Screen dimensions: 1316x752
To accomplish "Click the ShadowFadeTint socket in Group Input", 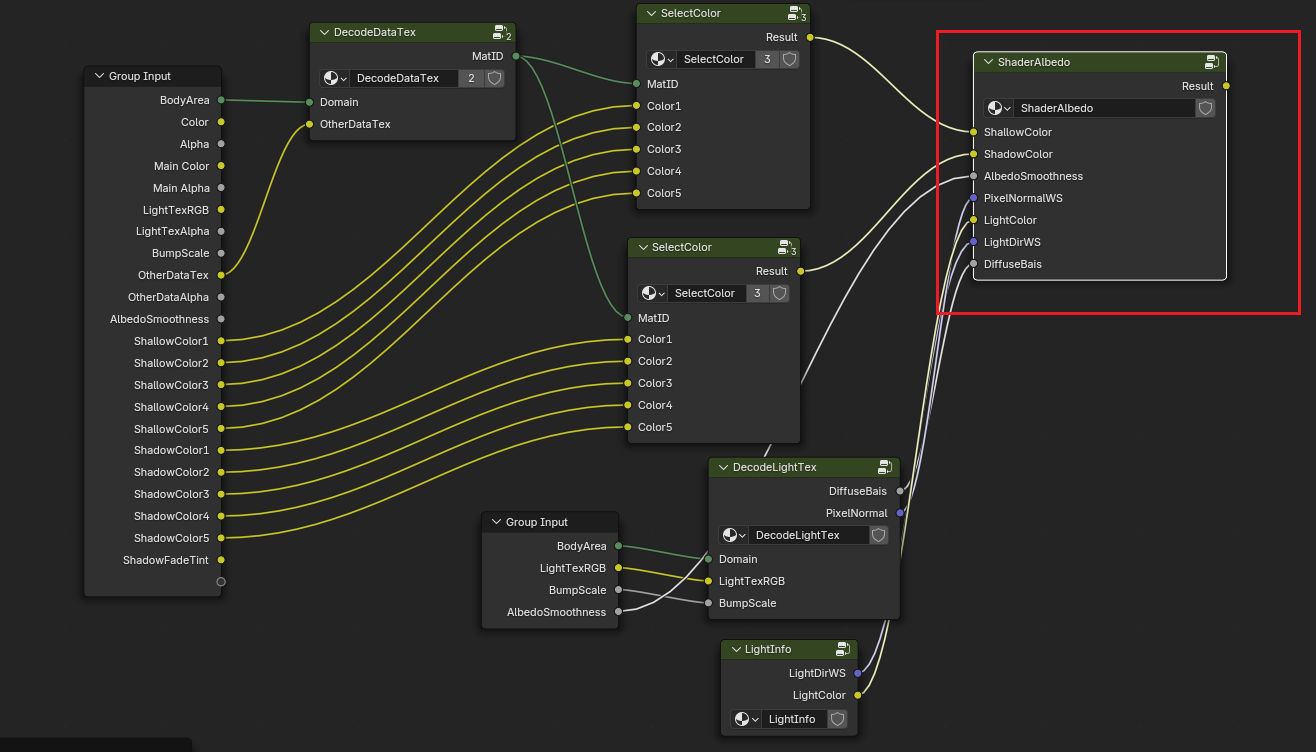I will pos(221,560).
